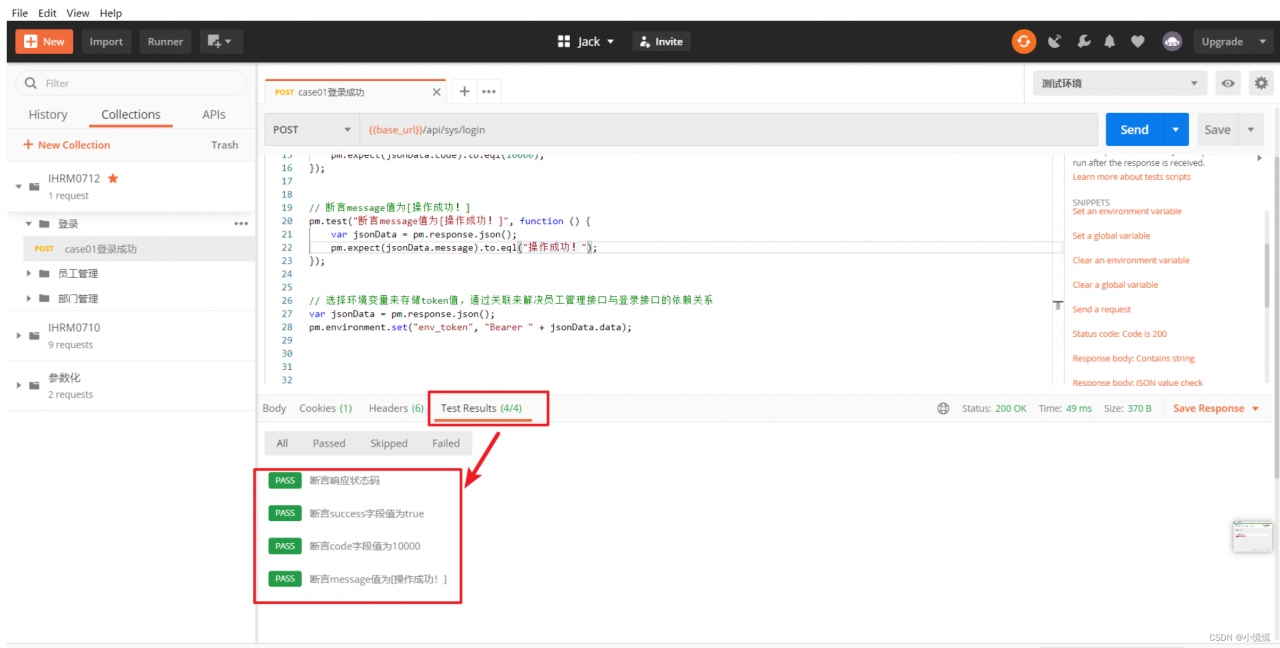Insert Clear a global variable snippet
1280x648 pixels.
click(x=1116, y=285)
